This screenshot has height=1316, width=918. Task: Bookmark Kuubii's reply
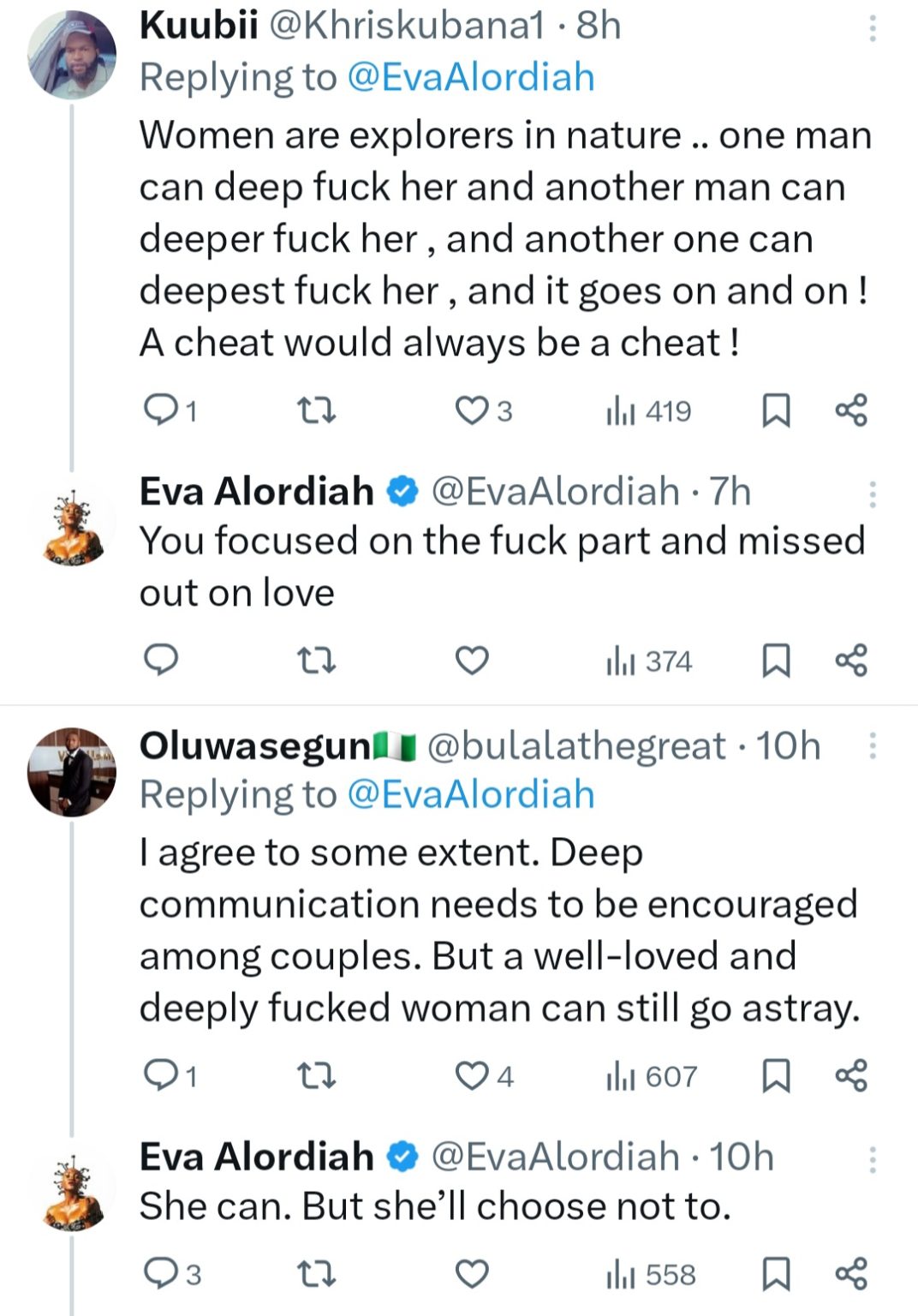point(775,411)
